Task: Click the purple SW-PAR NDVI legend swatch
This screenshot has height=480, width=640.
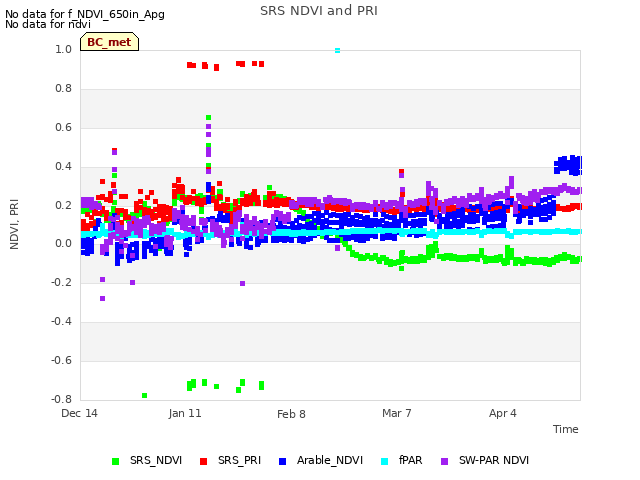Action: (445, 461)
